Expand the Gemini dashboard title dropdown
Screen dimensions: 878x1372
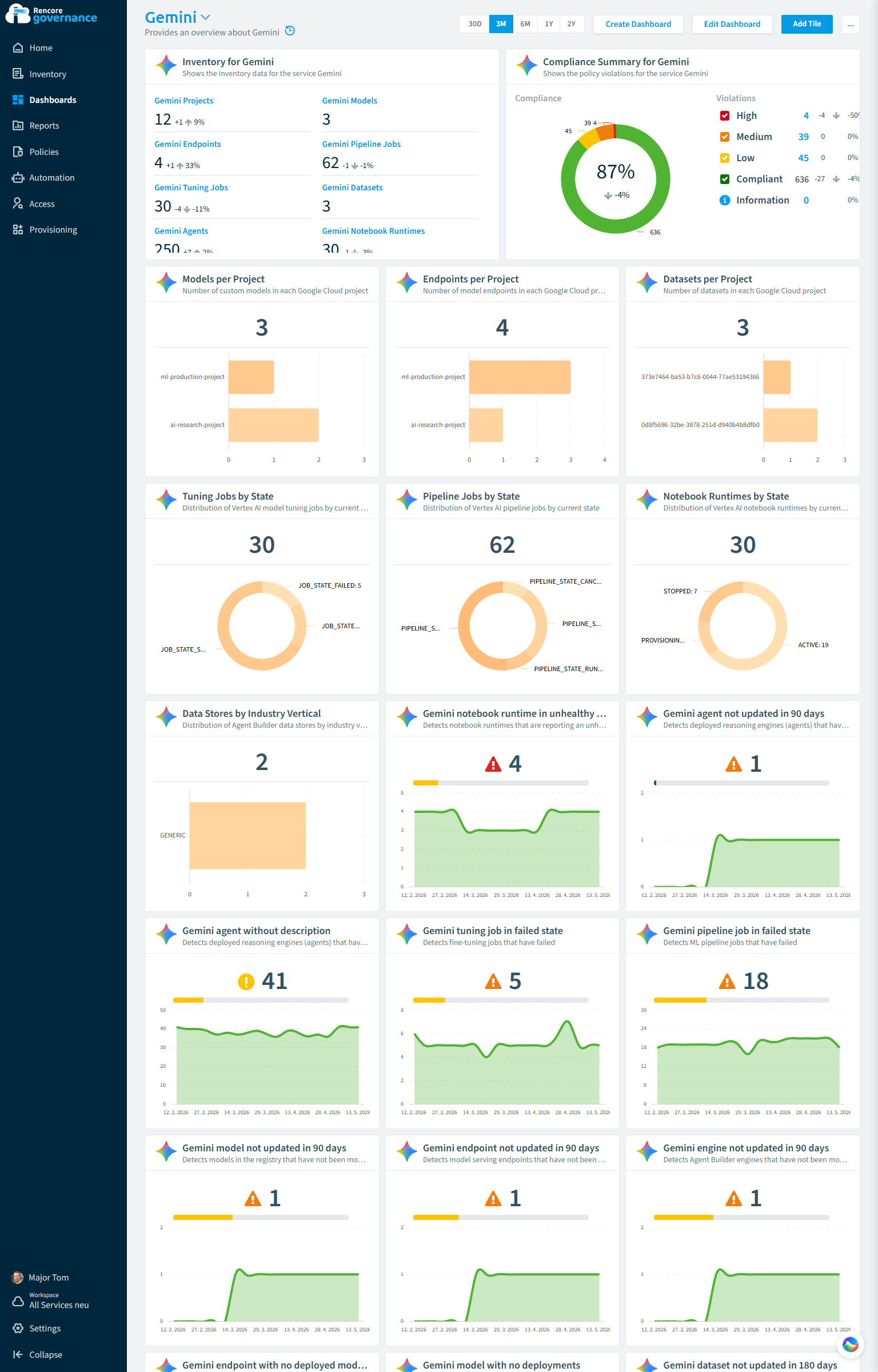[206, 17]
